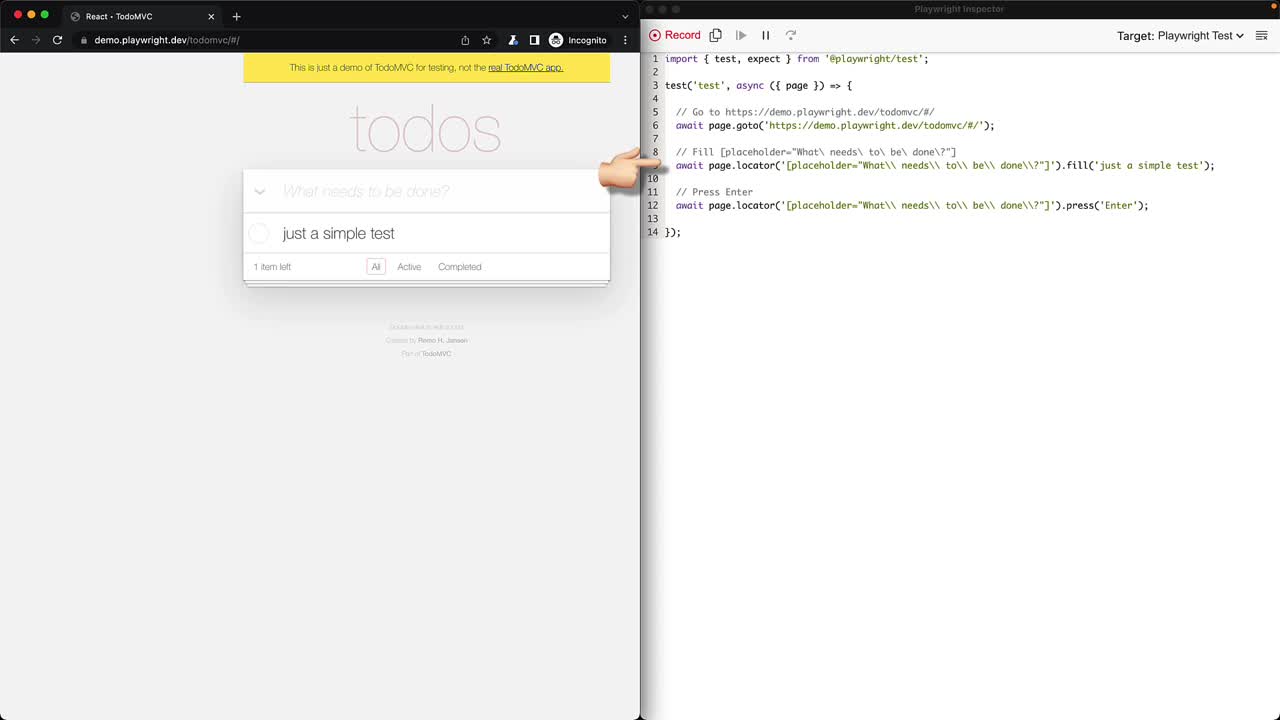Viewport: 1280px width, 720px height.
Task: Open the Chrome three-dot menu
Action: 625,40
